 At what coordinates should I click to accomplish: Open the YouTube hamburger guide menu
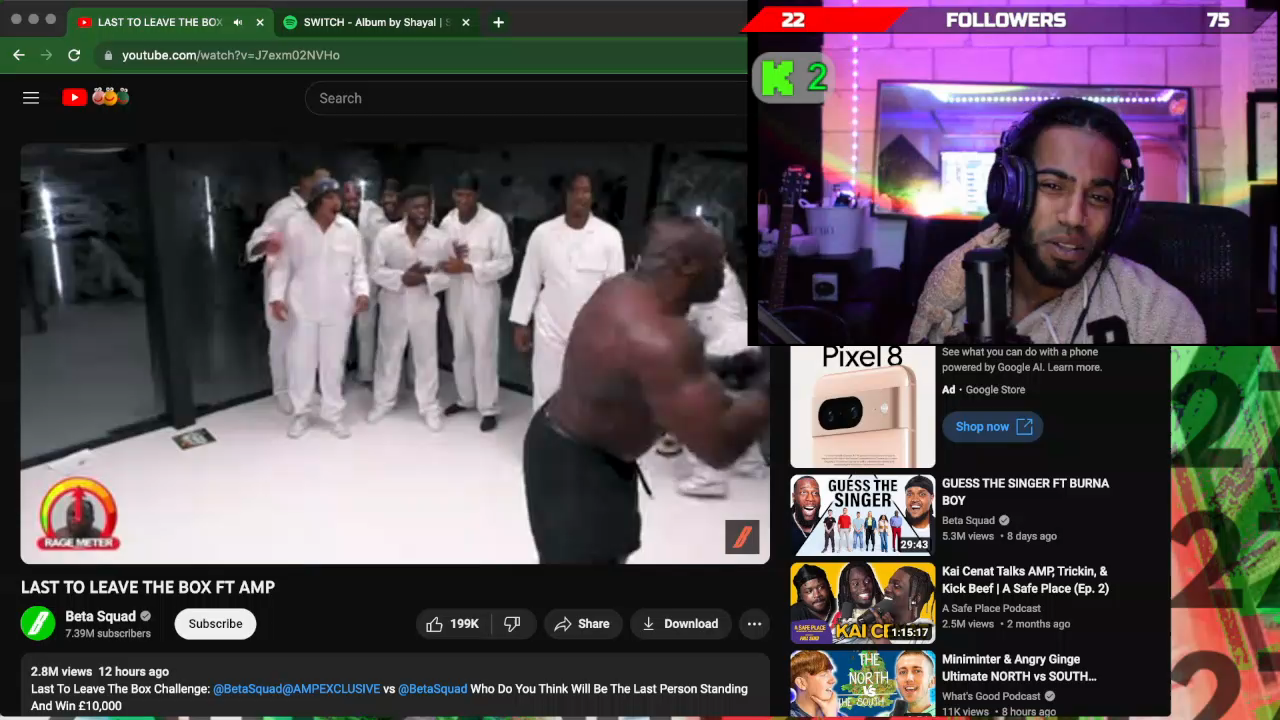tap(31, 98)
